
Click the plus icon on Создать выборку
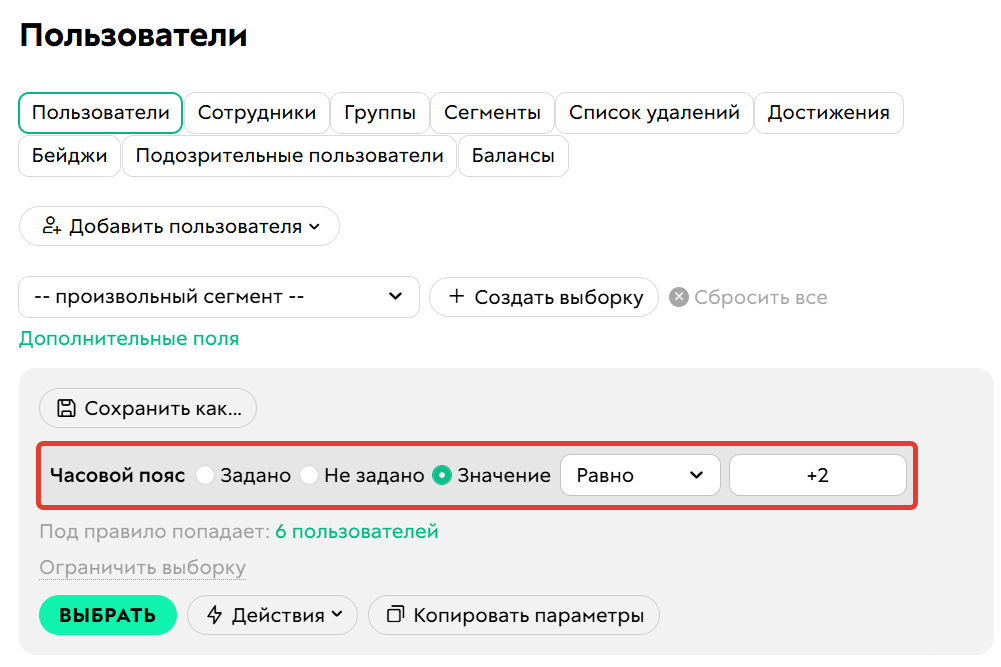(457, 297)
